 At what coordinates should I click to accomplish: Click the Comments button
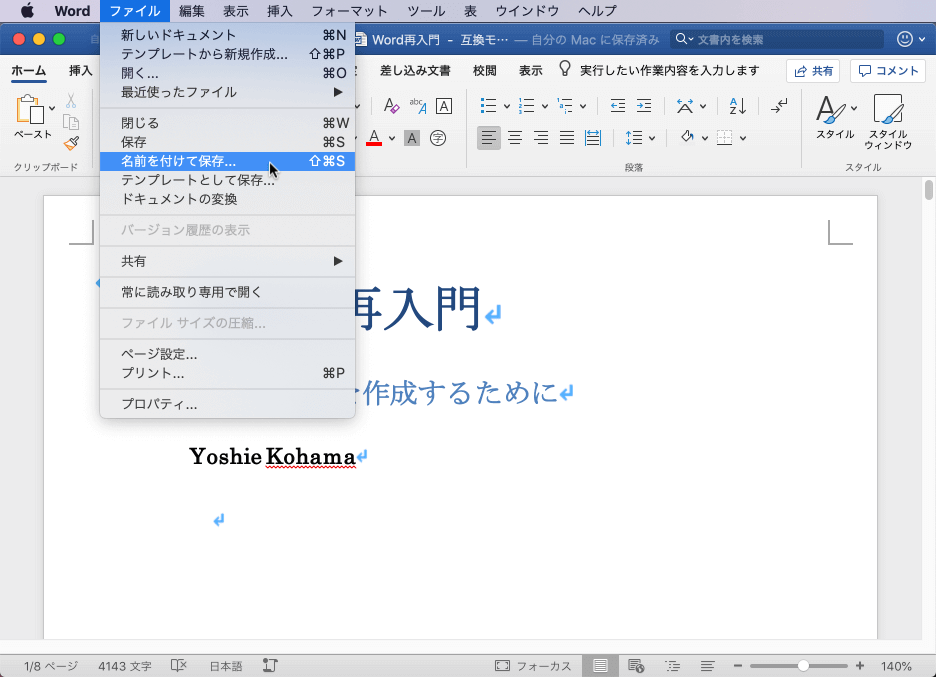tap(888, 71)
